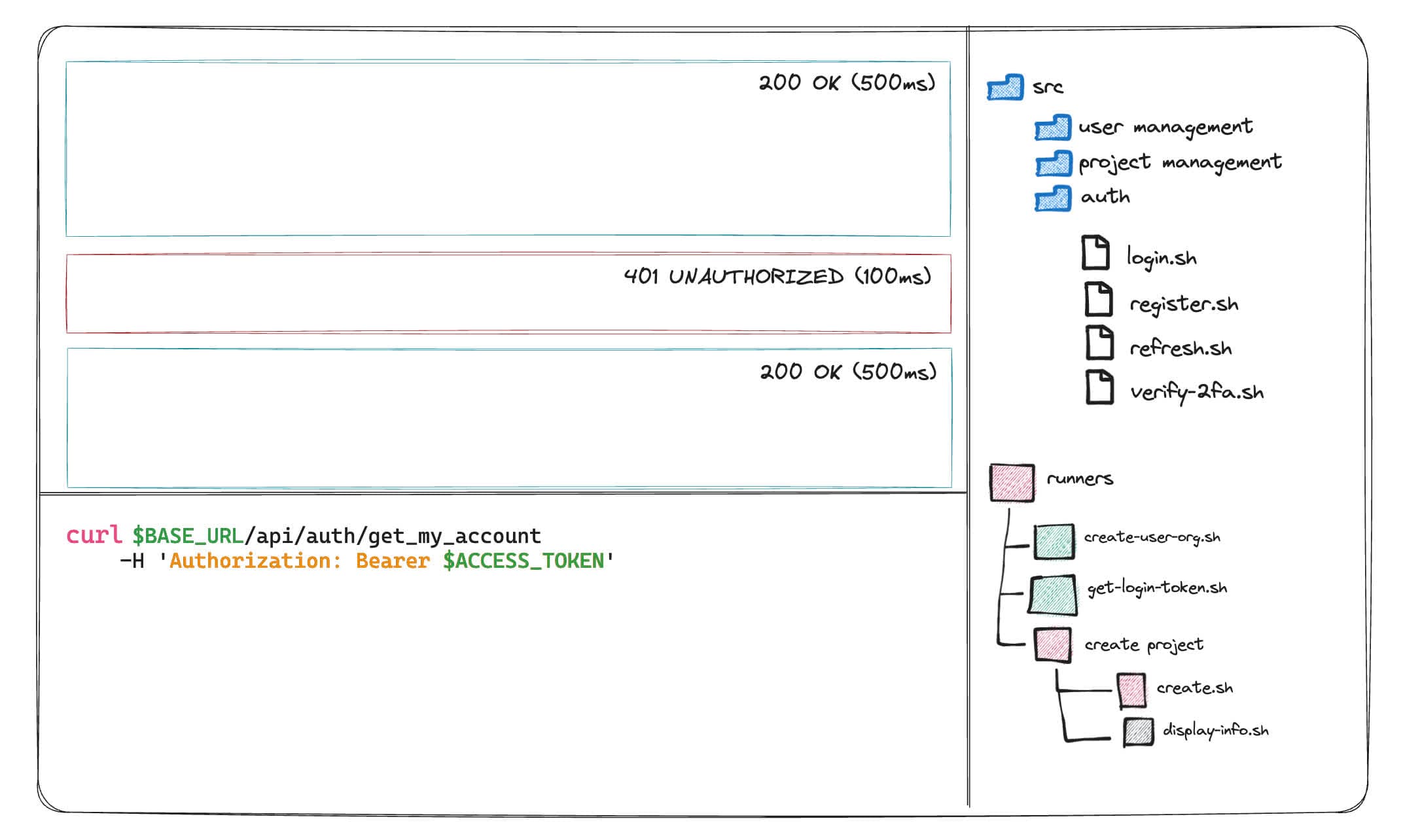Select the user management label
1403x840 pixels.
tap(1165, 127)
